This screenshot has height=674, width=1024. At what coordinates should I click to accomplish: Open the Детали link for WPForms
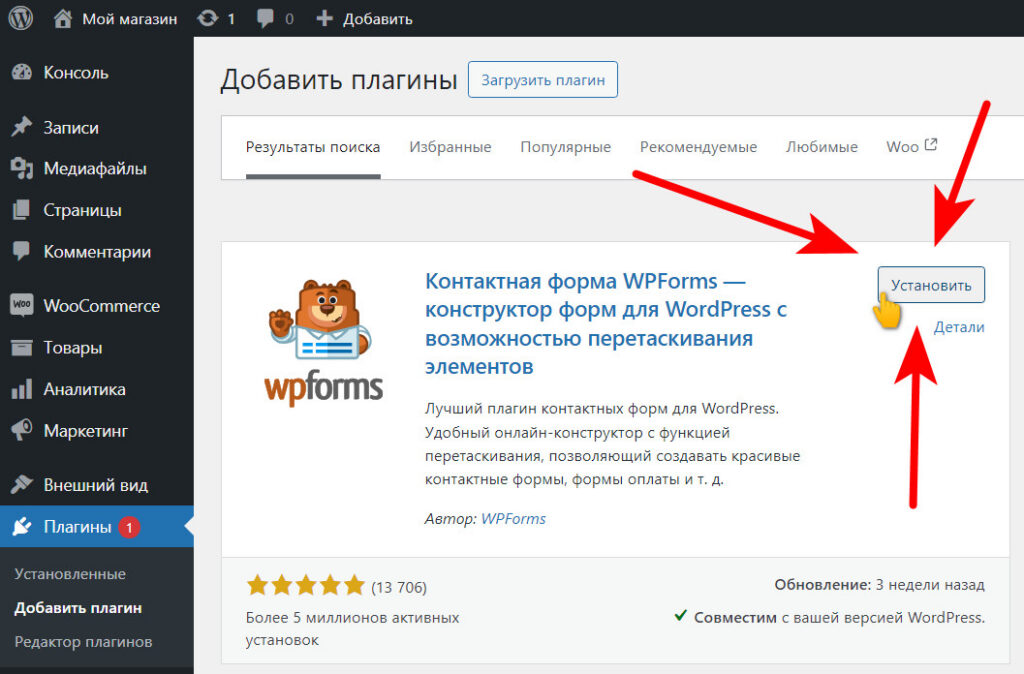pos(959,327)
